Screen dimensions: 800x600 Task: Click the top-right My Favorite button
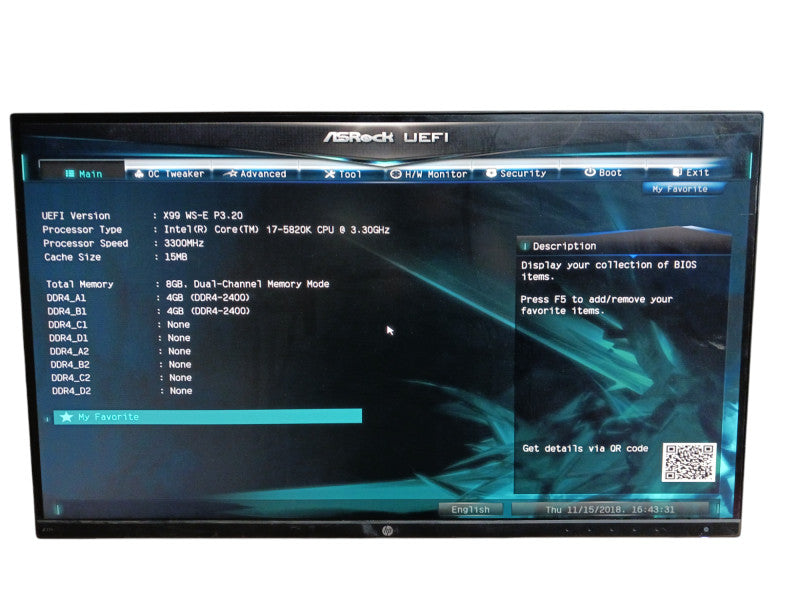[x=681, y=189]
